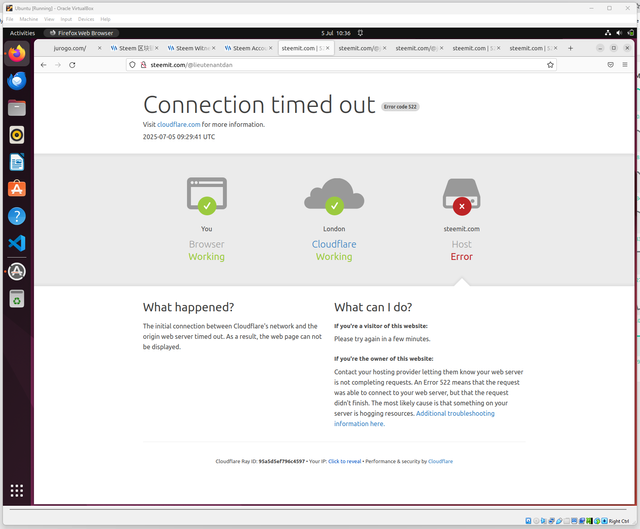
Task: Open Thunderbird Mail from the dock
Action: [17, 81]
